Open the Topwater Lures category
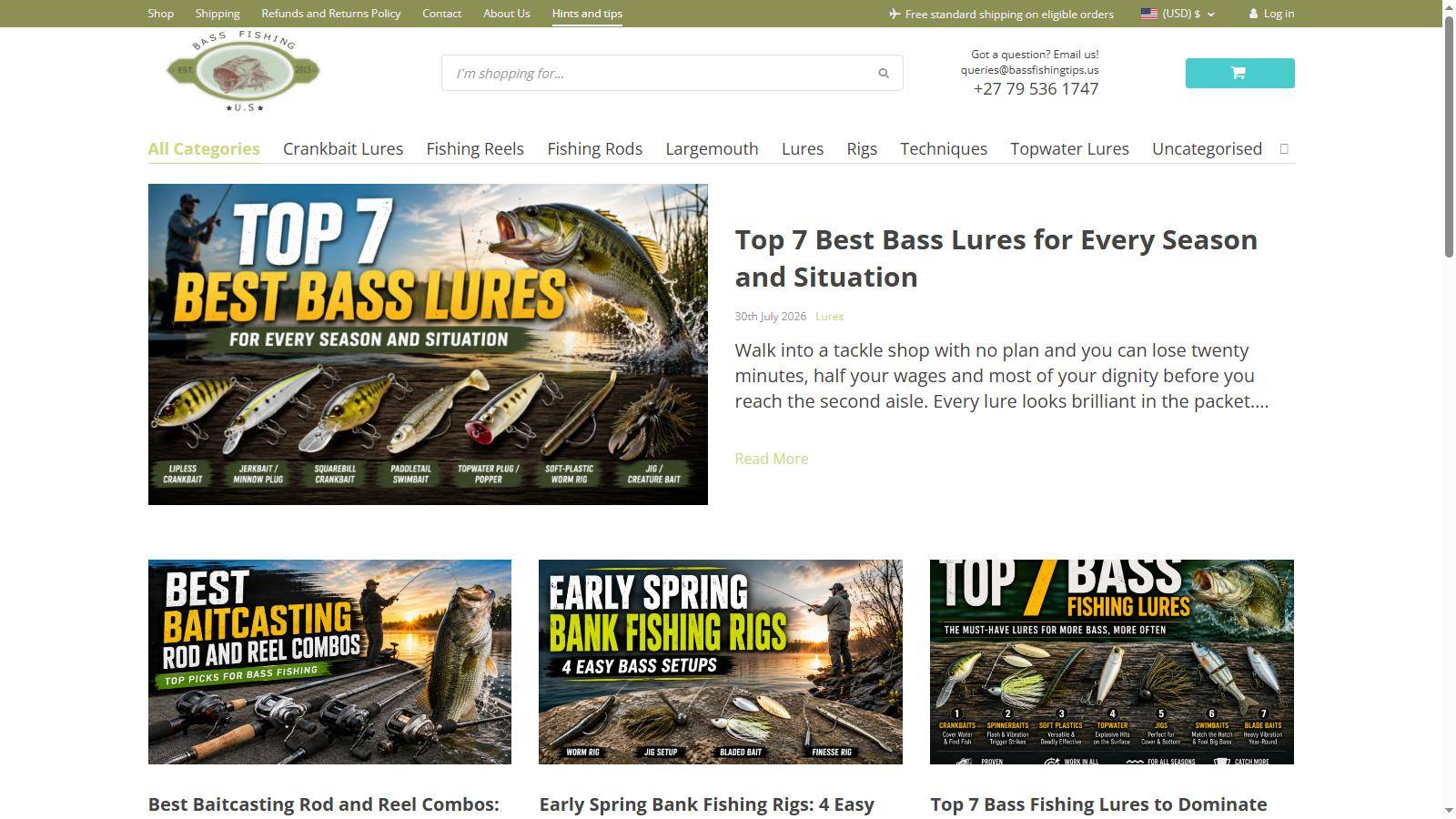 click(x=1069, y=148)
